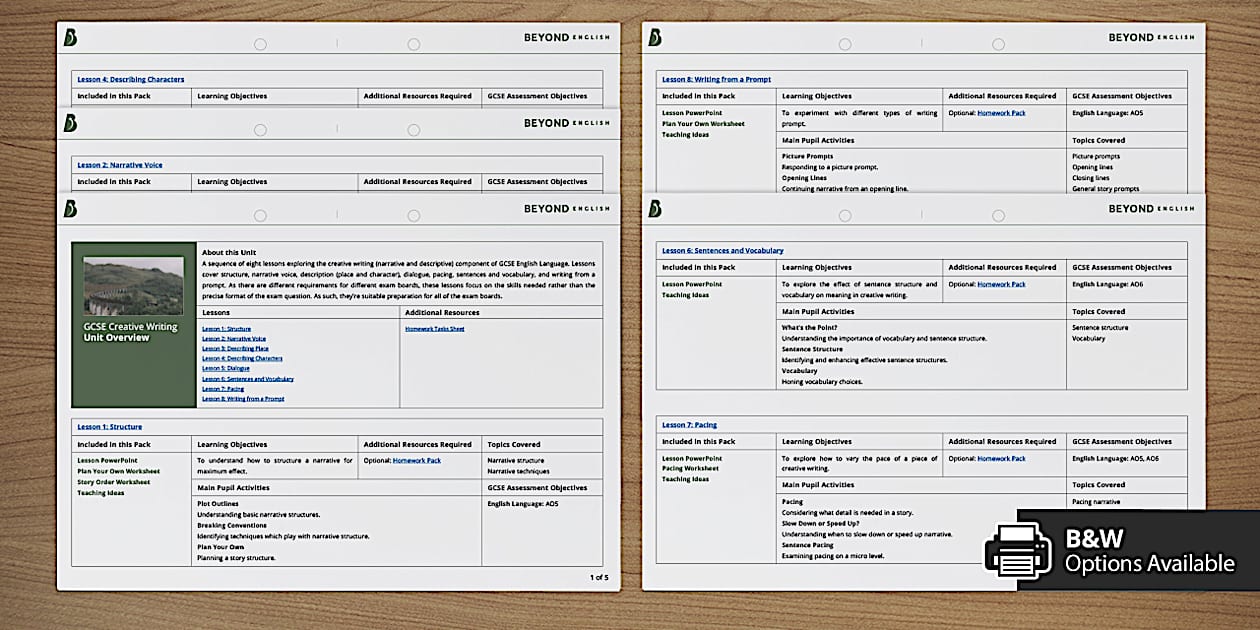Click the Lesson 6: Sentences and Vocabulary table heading
The width and height of the screenshot is (1260, 630).
[x=722, y=251]
